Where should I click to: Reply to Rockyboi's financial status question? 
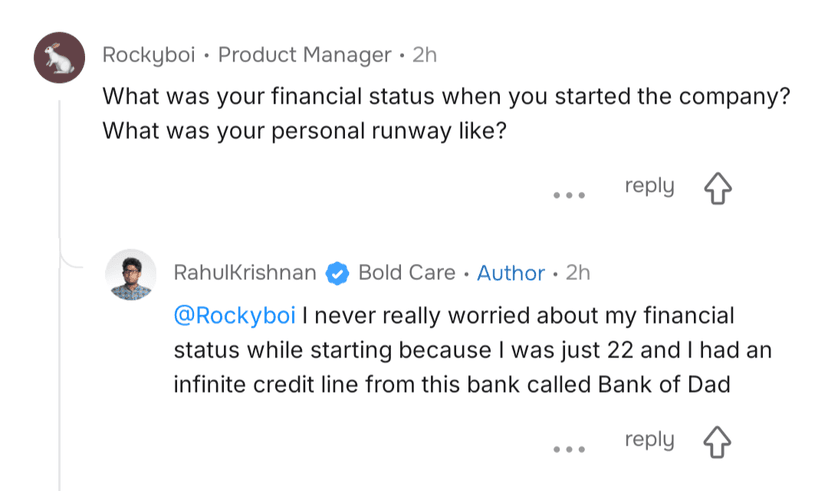(649, 186)
